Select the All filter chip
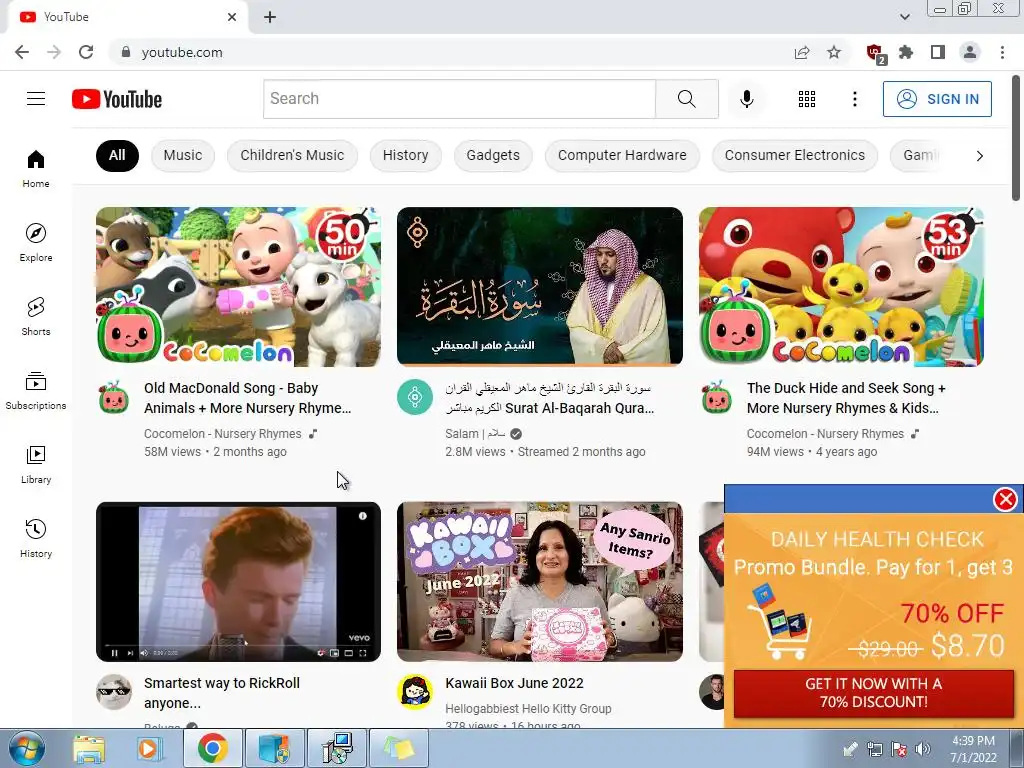This screenshot has height=768, width=1024. (x=117, y=155)
